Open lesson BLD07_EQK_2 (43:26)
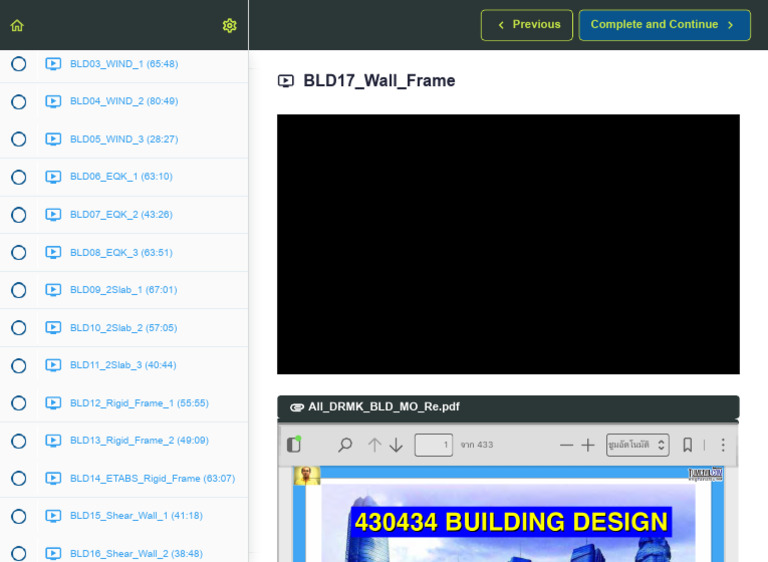 tap(121, 215)
